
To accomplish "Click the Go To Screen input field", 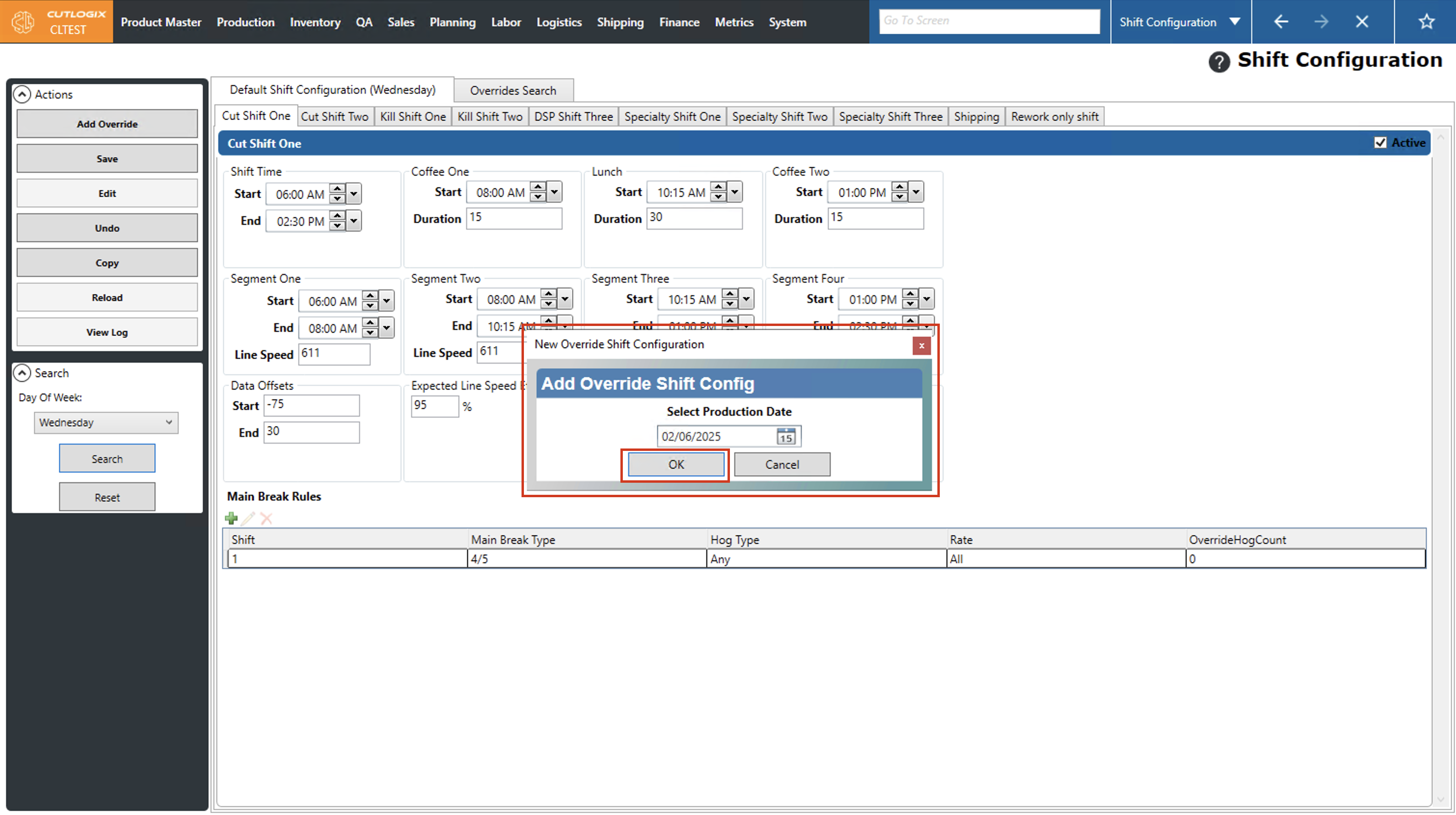I will (989, 21).
